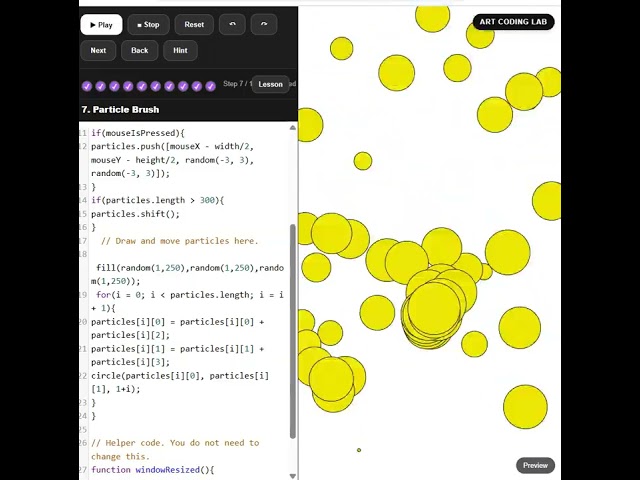
Task: Select the last purple step checkmark
Action: coord(210,86)
